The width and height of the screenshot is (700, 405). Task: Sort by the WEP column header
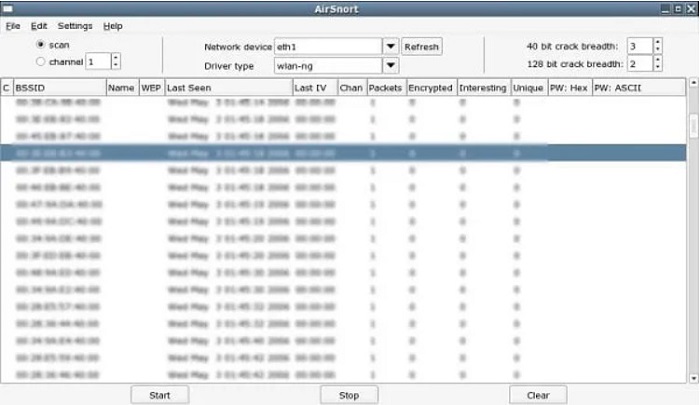(x=152, y=88)
